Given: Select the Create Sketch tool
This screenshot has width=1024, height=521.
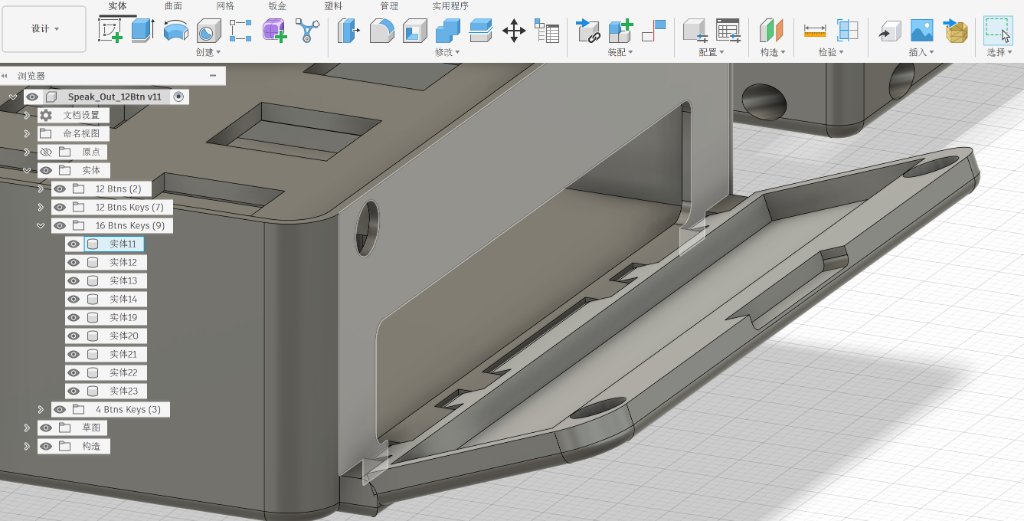Looking at the screenshot, I should (110, 30).
